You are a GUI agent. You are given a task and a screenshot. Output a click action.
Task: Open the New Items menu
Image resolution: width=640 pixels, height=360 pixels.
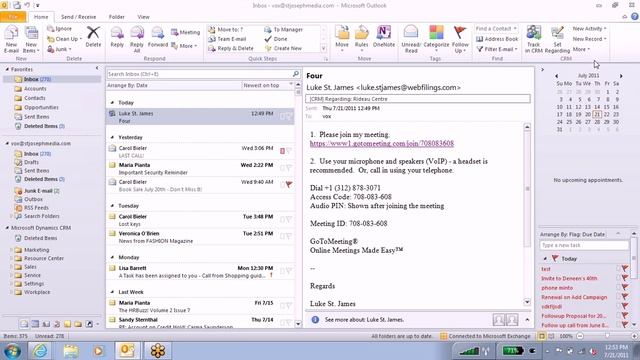pyautogui.click(x=31, y=39)
